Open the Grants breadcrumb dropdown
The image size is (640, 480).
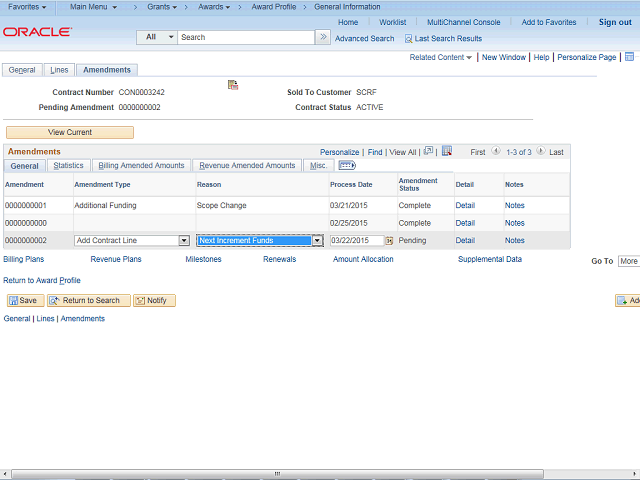click(162, 7)
